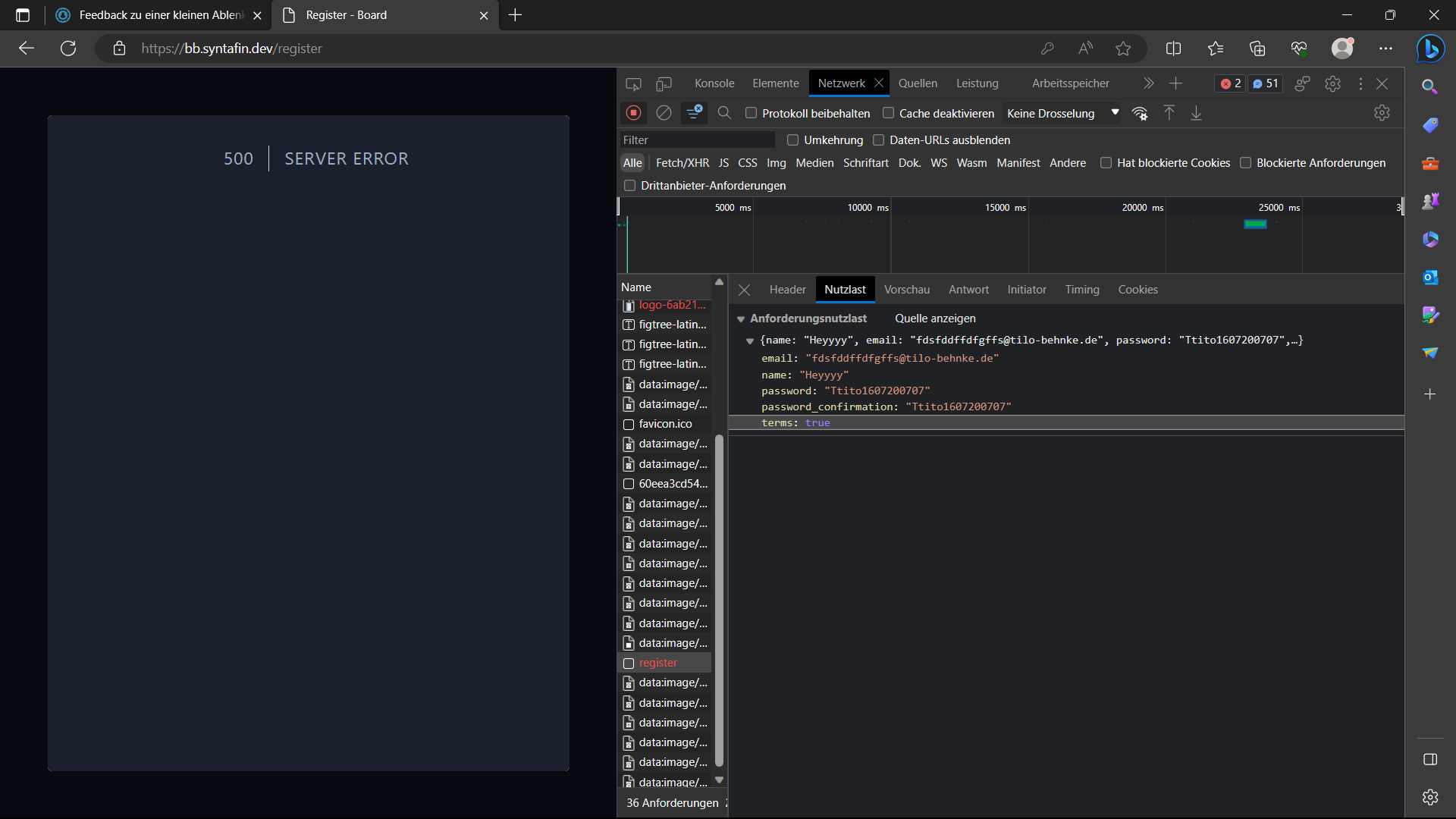This screenshot has height=819, width=1456.
Task: Enable Protokoll beibehalten checkbox
Action: click(751, 113)
